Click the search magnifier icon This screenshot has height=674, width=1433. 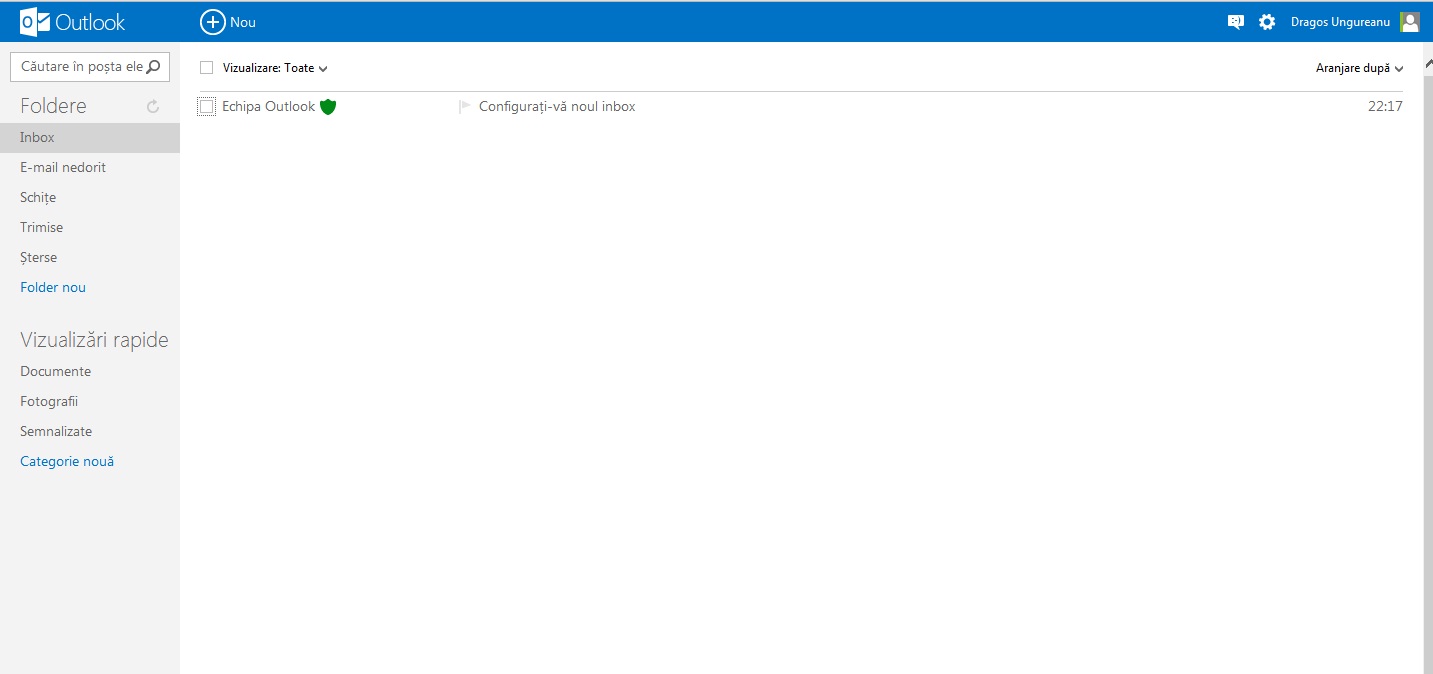154,67
